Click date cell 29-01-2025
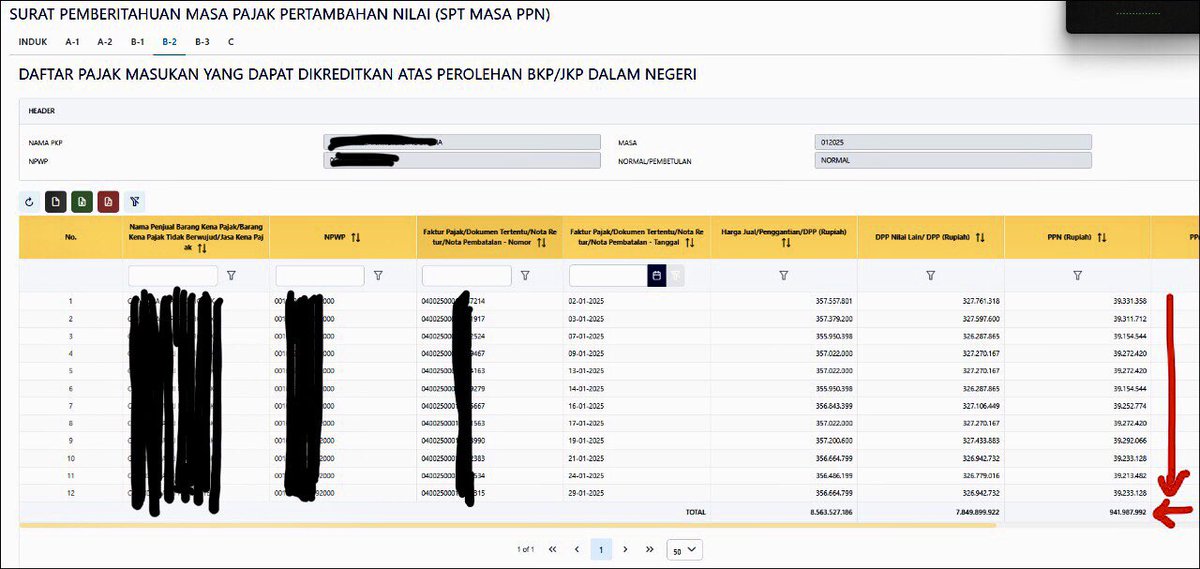Image resolution: width=1200 pixels, height=569 pixels. point(586,493)
